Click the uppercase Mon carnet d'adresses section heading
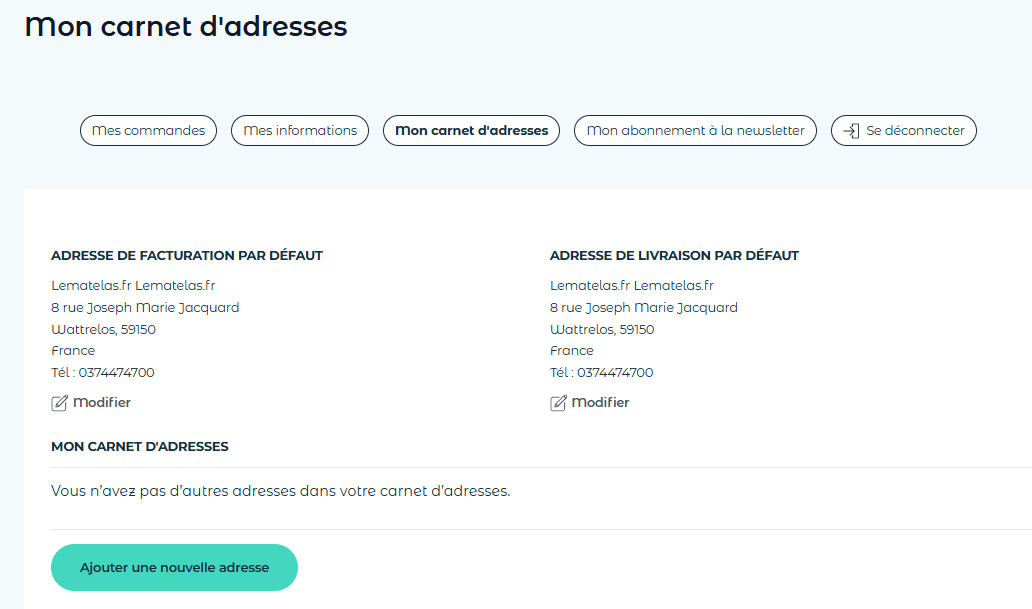This screenshot has height=609, width=1032. (140, 447)
